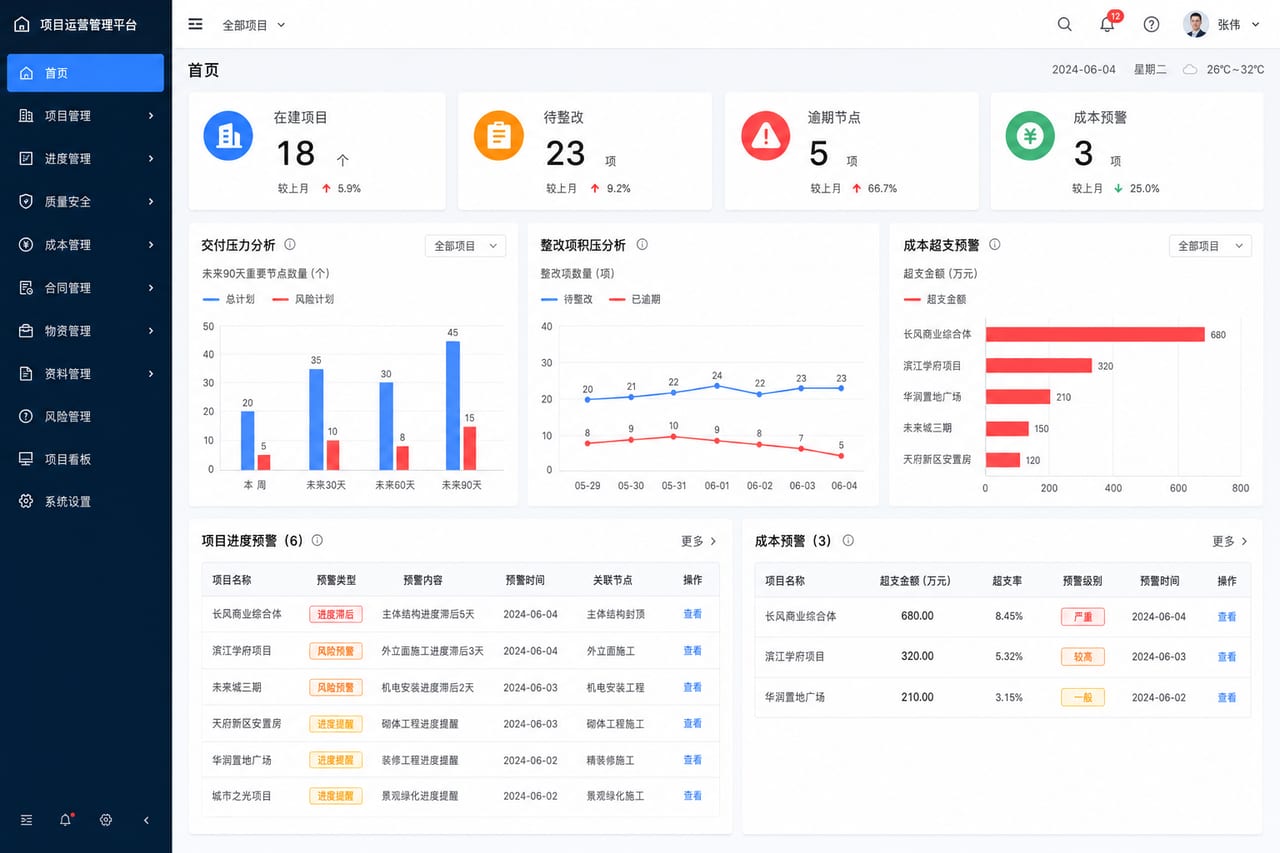This screenshot has height=853, width=1280.
Task: Click info icon beside 交付压力分析
Action: click(290, 244)
